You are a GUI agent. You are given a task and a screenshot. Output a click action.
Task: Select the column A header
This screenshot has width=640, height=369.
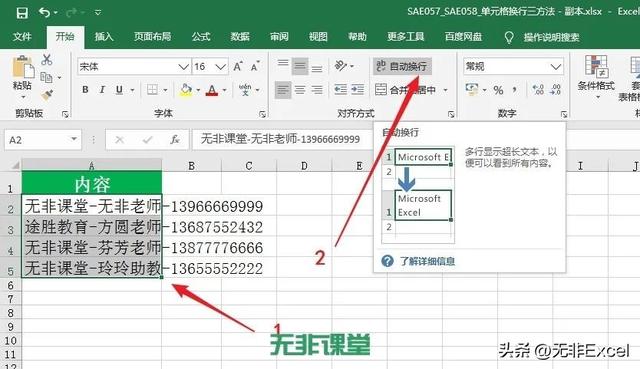(x=92, y=165)
